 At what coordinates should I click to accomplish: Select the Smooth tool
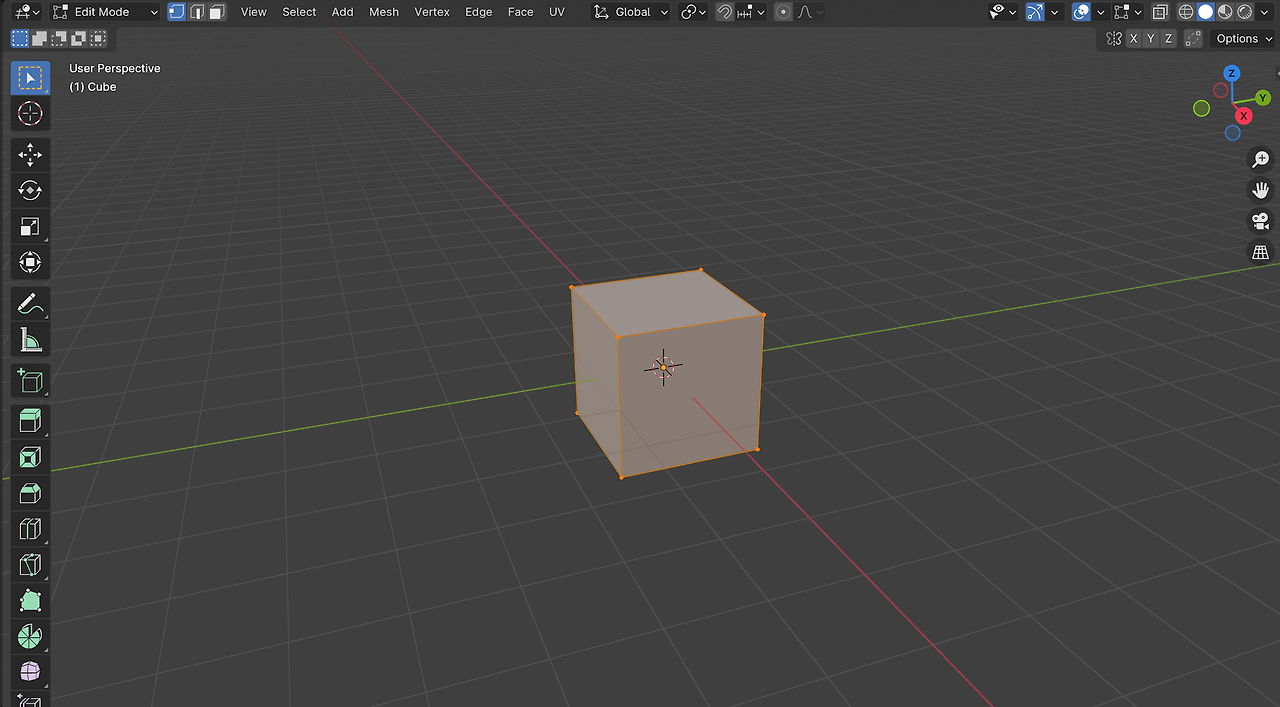tap(30, 672)
